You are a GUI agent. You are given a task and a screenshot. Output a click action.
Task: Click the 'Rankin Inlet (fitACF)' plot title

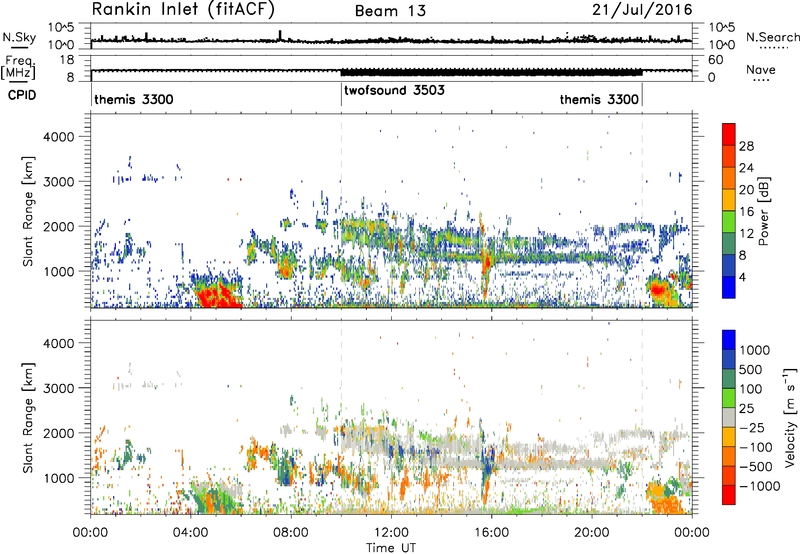point(183,9)
